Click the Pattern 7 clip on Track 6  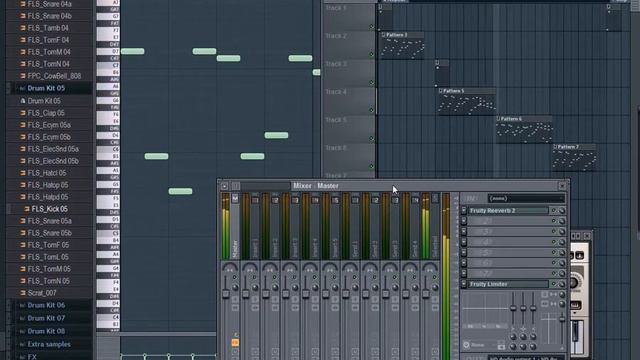tap(574, 157)
